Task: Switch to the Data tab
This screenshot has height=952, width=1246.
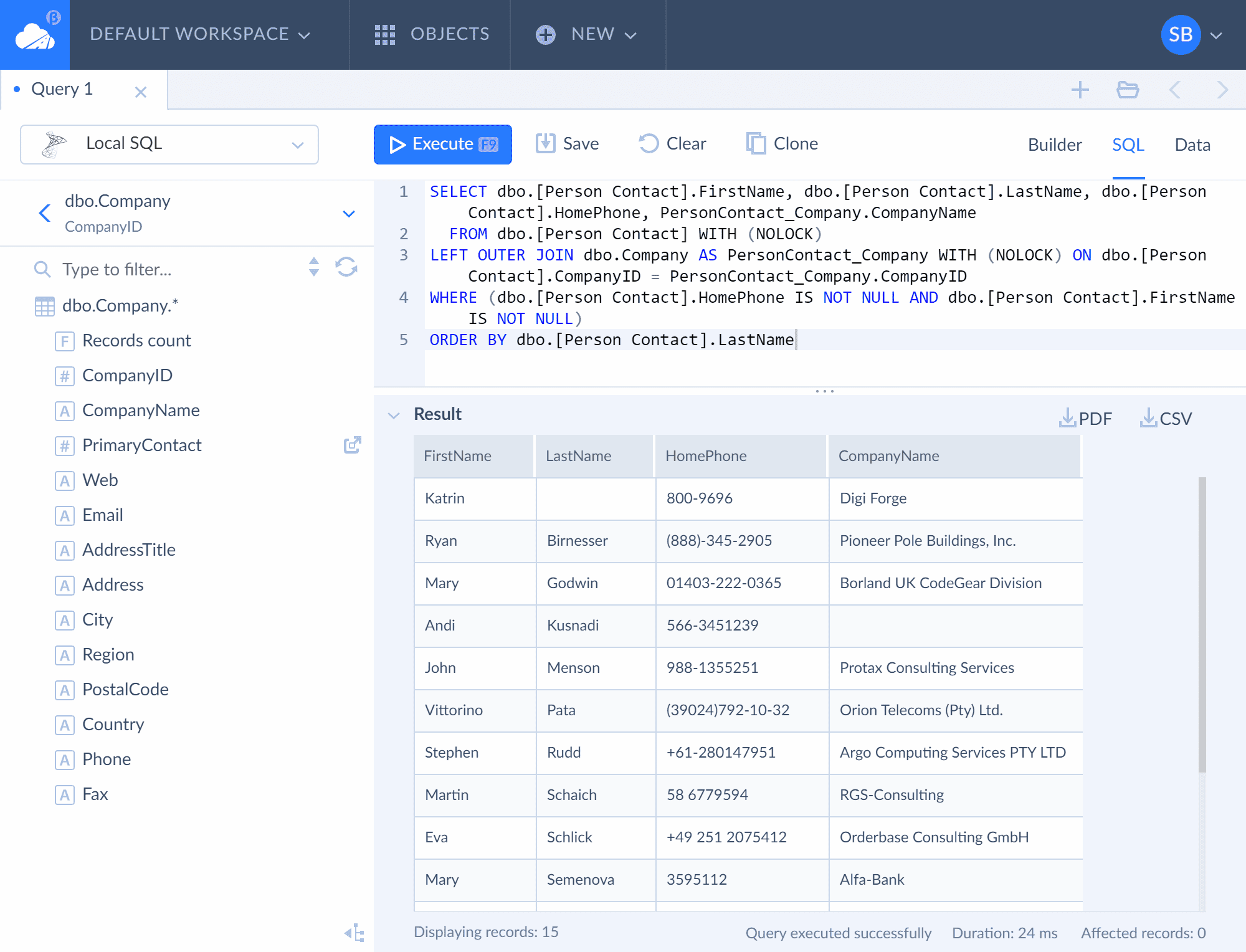Action: coord(1192,145)
